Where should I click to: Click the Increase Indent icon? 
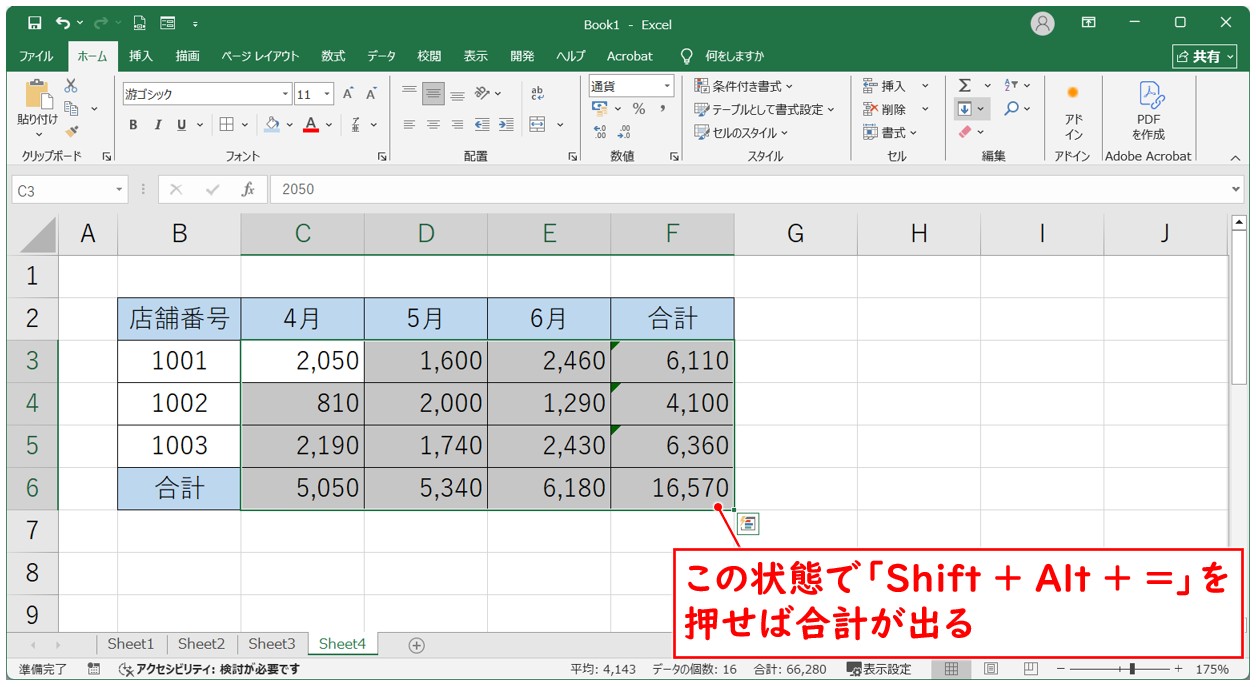pos(506,125)
